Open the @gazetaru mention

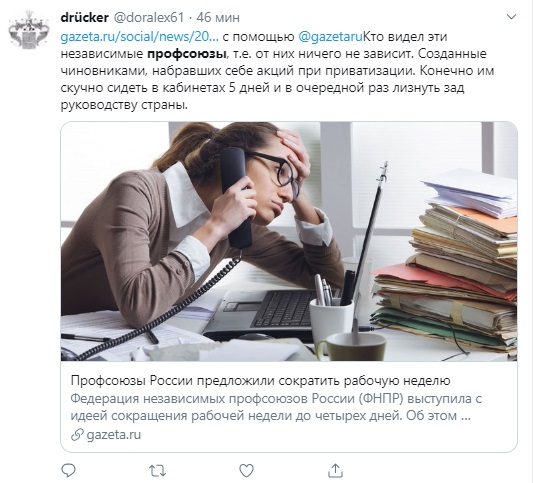point(330,36)
